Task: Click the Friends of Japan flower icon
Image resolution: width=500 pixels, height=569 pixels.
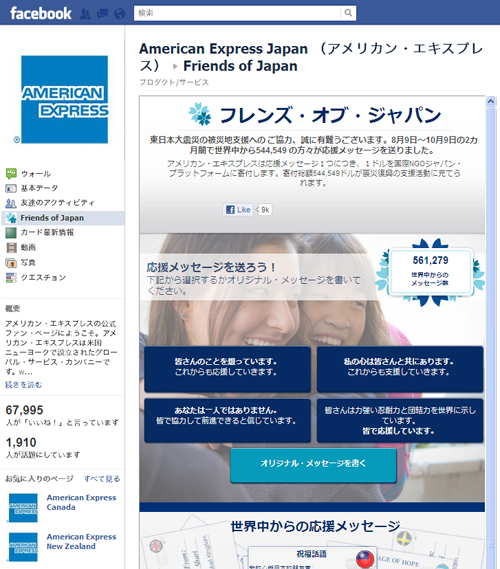Action: coord(11,218)
